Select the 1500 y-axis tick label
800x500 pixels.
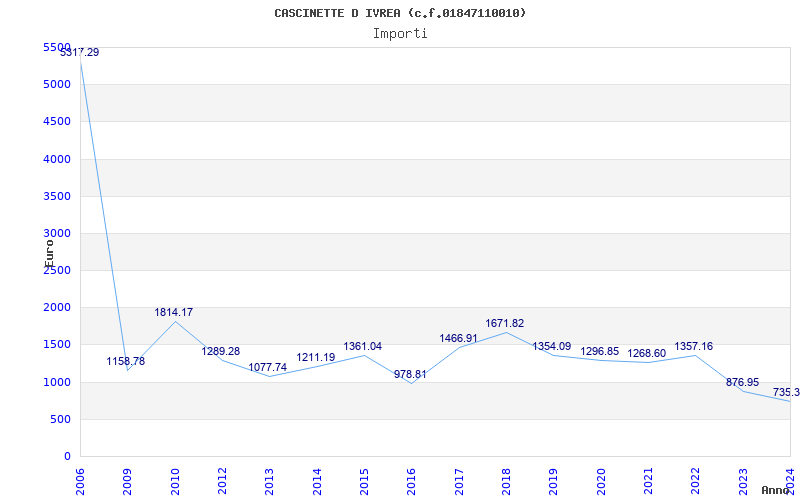[57, 344]
